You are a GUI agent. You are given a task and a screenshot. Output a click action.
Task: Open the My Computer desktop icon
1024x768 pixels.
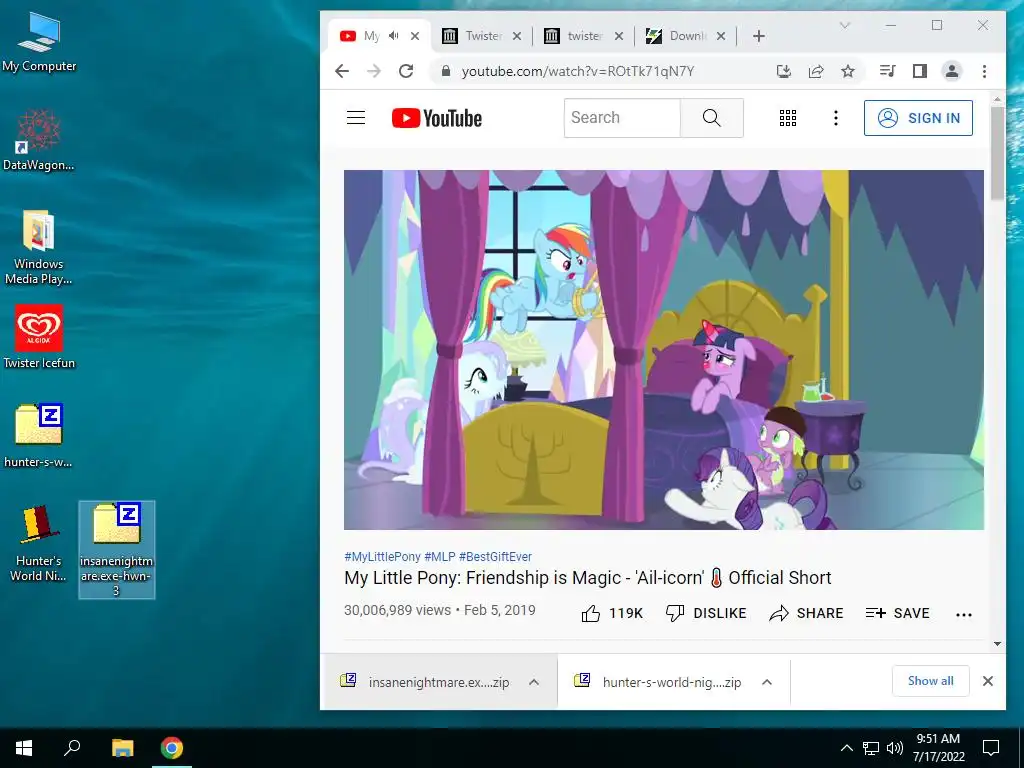(39, 43)
